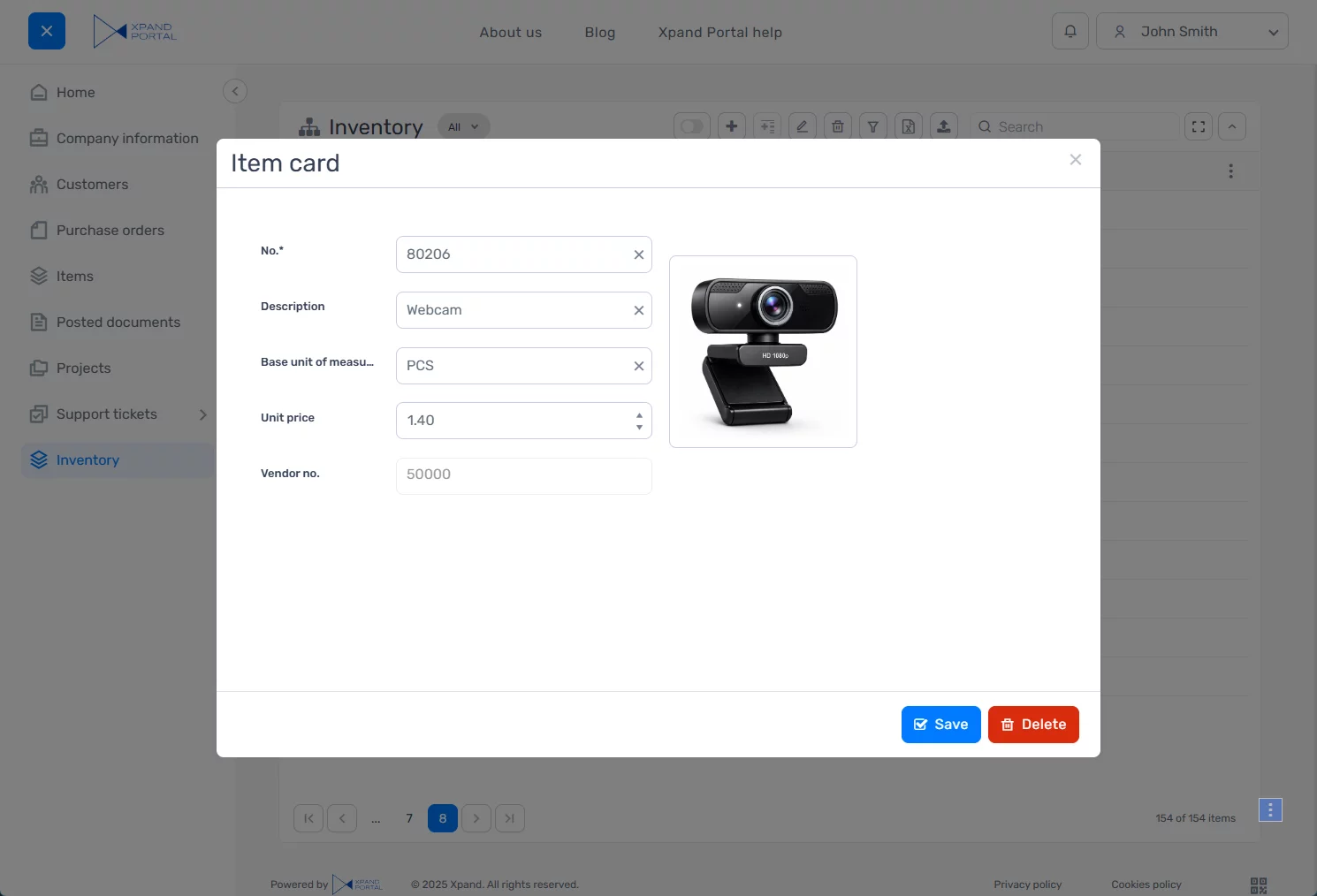1317x896 pixels.
Task: Open the About us menu item
Action: click(510, 33)
